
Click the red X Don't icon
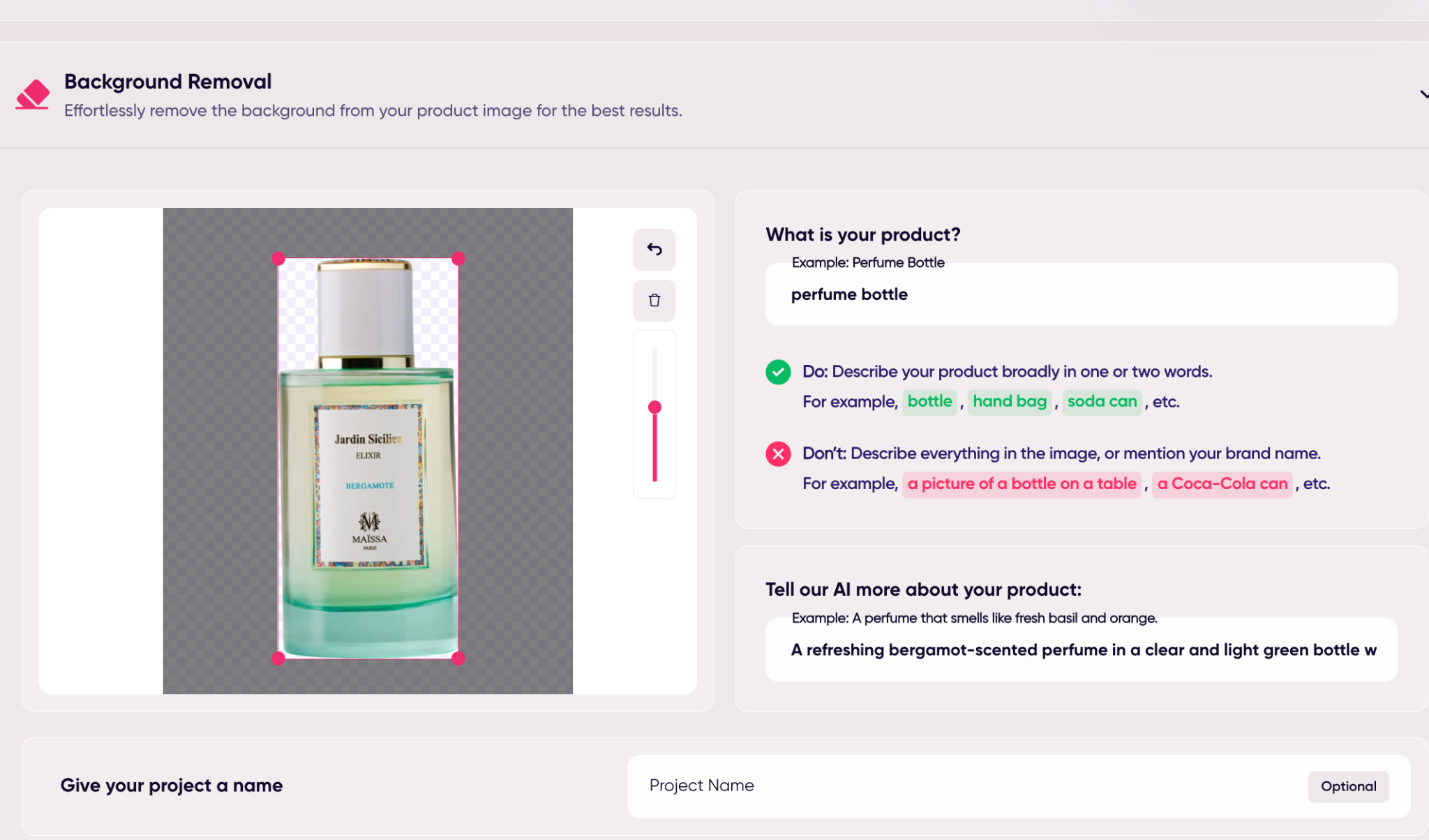778,453
